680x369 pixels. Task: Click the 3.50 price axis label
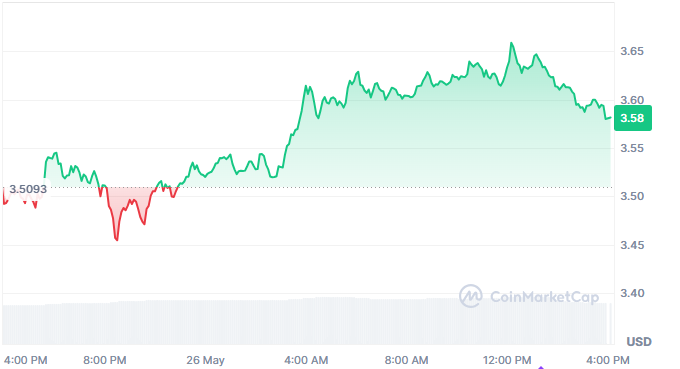632,196
